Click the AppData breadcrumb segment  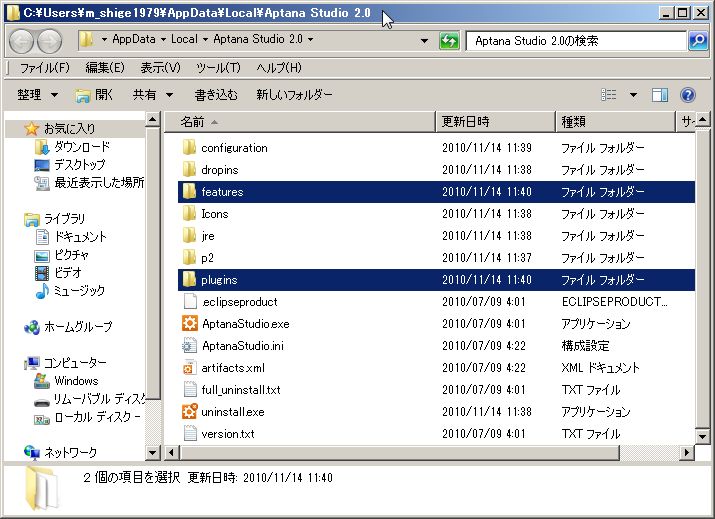pos(134,39)
